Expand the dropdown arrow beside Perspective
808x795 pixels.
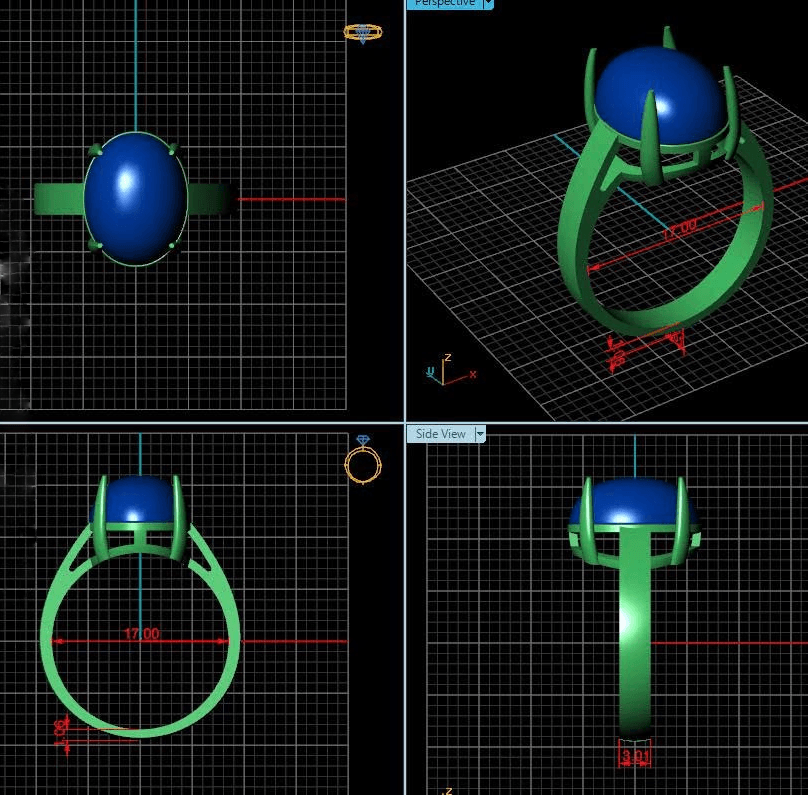(488, 3)
